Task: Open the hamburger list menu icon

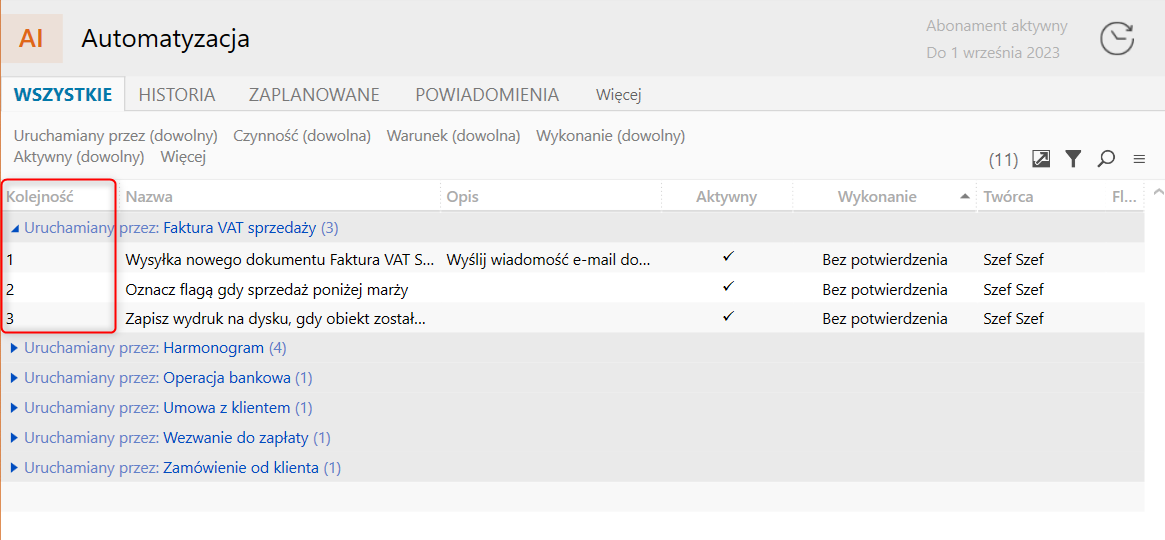Action: pyautogui.click(x=1138, y=159)
